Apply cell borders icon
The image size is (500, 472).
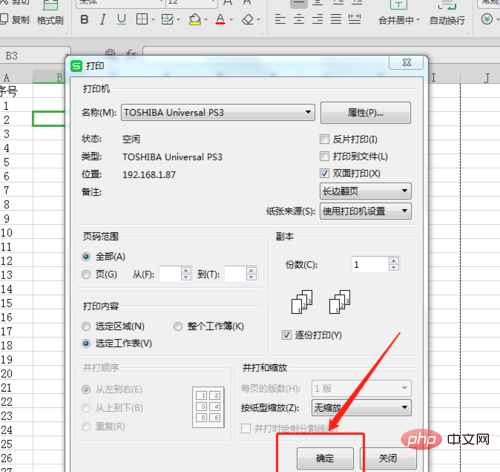click(142, 19)
